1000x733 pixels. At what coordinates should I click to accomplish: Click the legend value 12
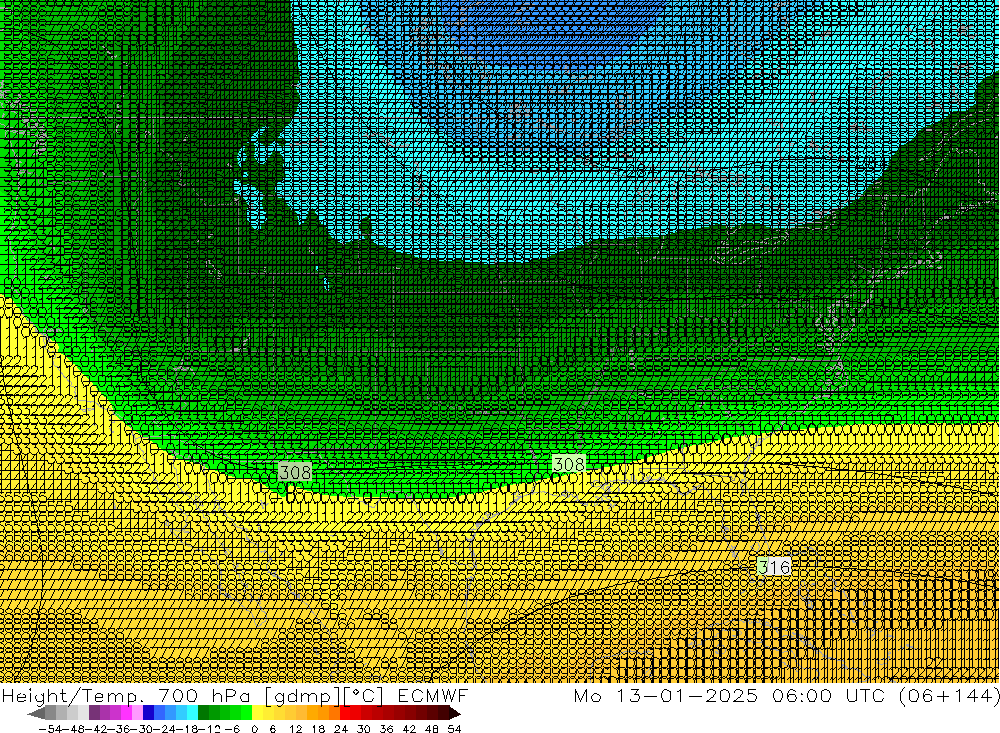[x=295, y=729]
